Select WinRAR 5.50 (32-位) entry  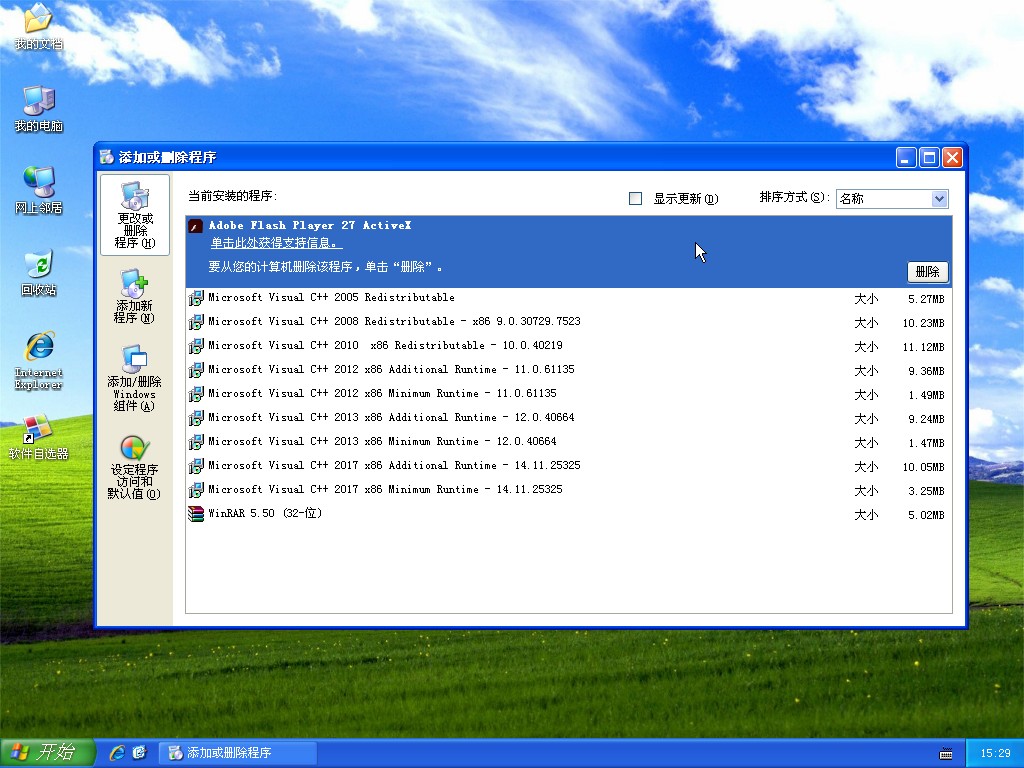tap(568, 514)
